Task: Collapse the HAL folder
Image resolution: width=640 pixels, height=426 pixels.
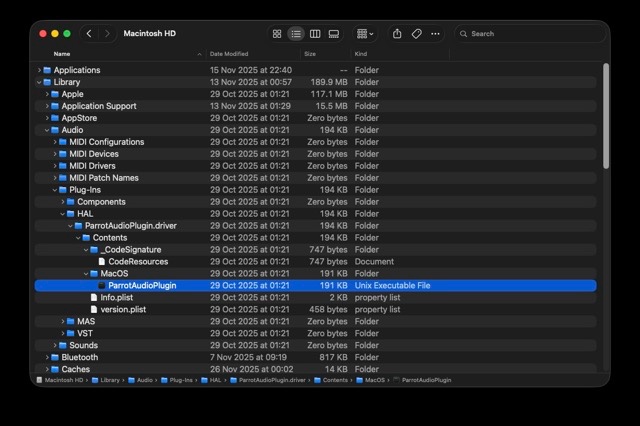Action: (x=62, y=214)
